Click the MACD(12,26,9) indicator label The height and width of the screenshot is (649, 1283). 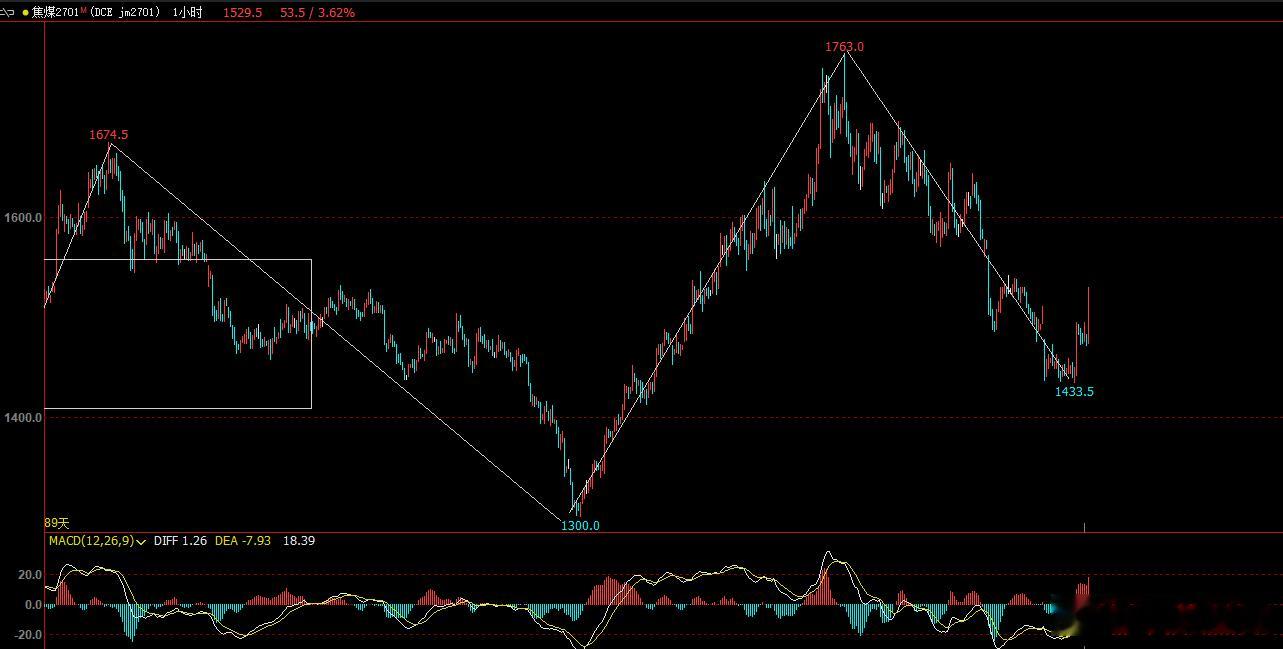pyautogui.click(x=91, y=541)
